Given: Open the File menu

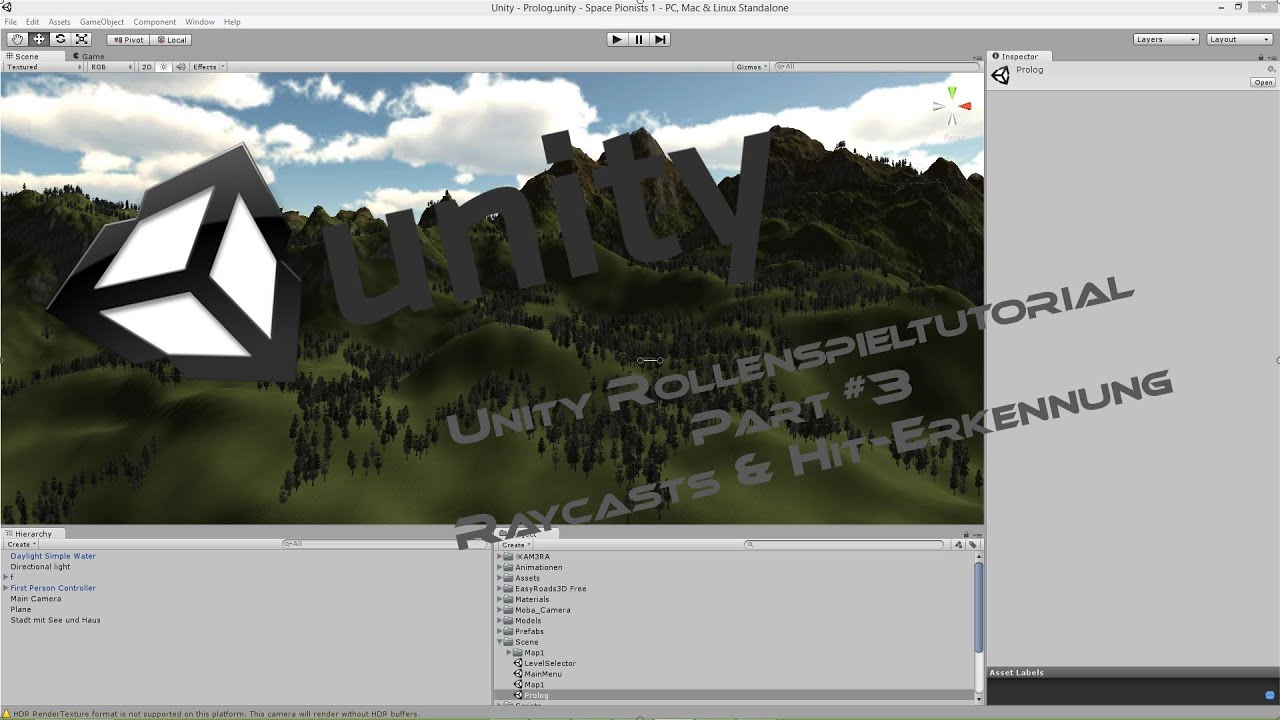Looking at the screenshot, I should tap(10, 22).
